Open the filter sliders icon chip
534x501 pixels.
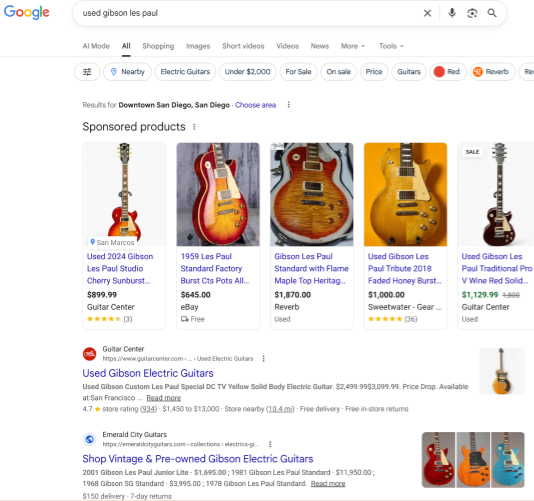(x=87, y=72)
